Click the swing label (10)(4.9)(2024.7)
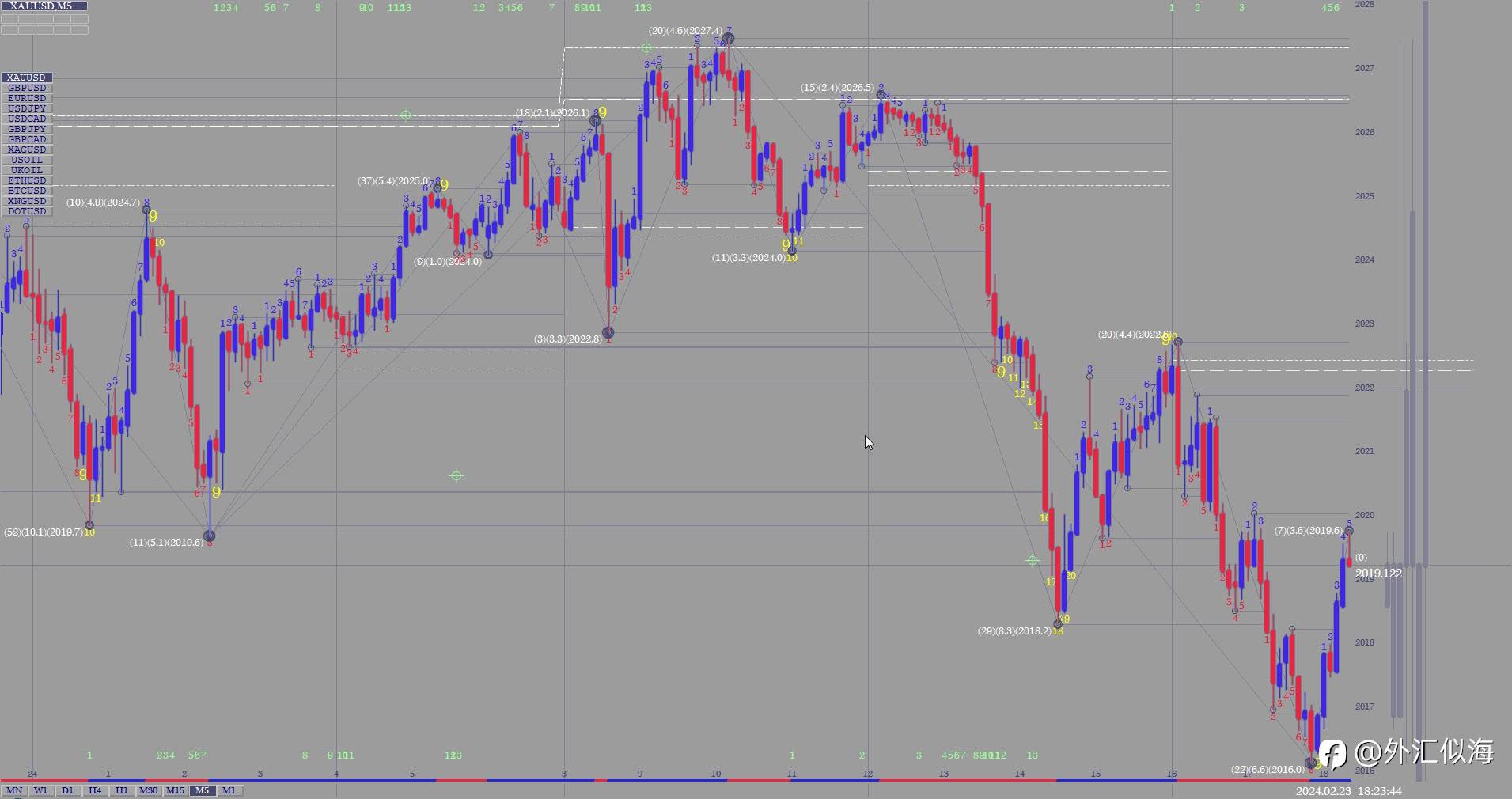 tap(103, 203)
